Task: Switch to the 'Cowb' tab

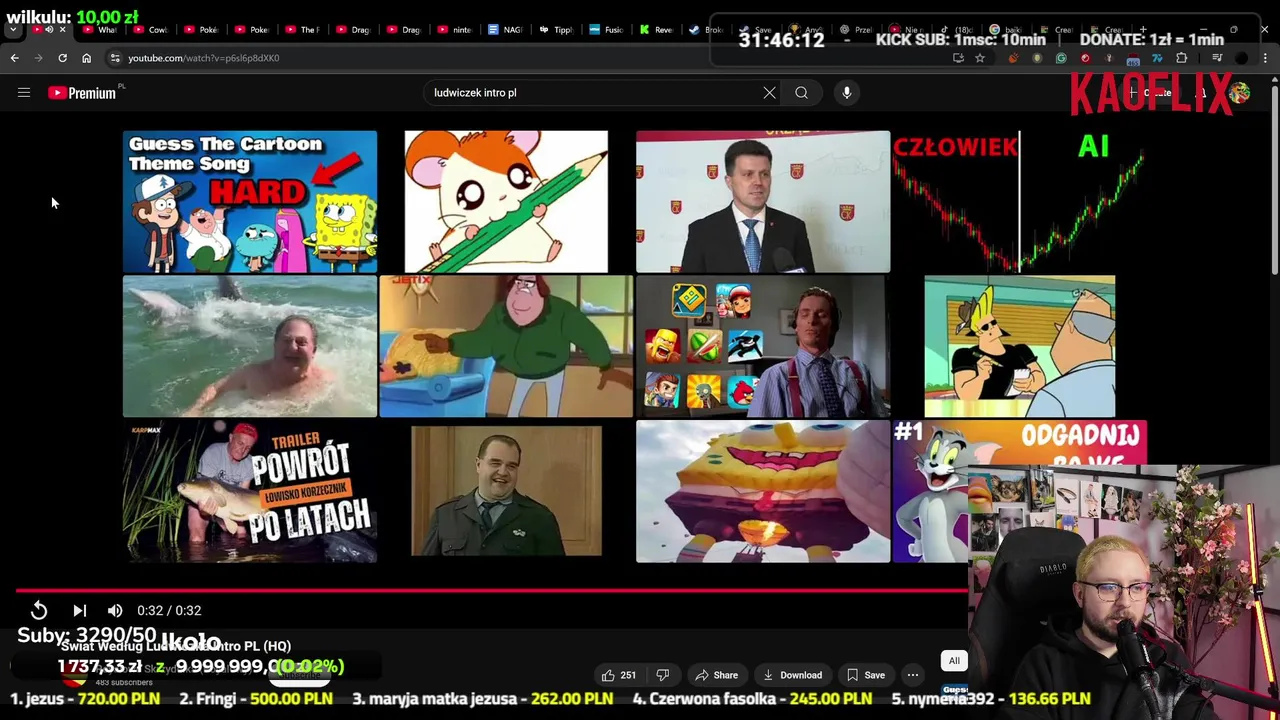Action: [x=150, y=30]
